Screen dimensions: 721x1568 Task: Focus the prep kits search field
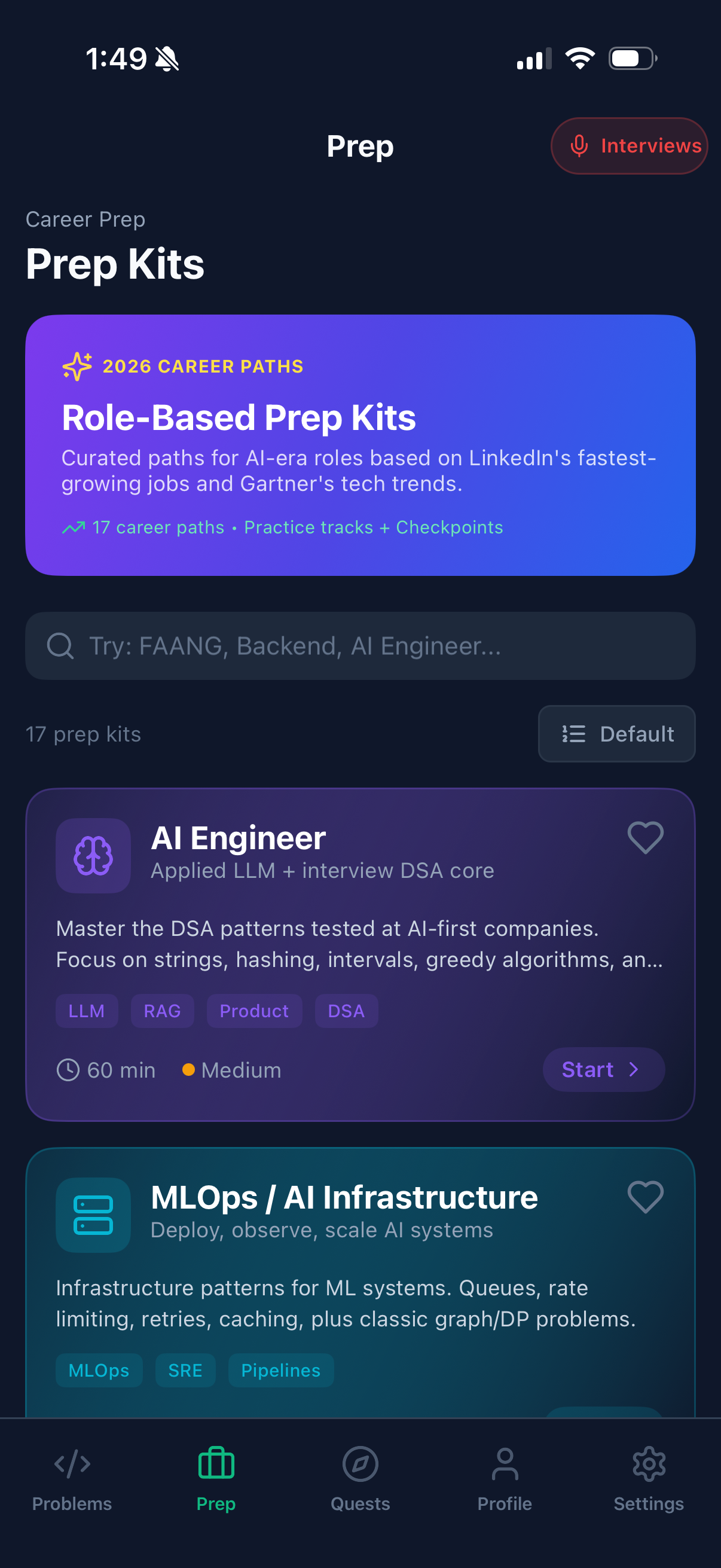360,646
